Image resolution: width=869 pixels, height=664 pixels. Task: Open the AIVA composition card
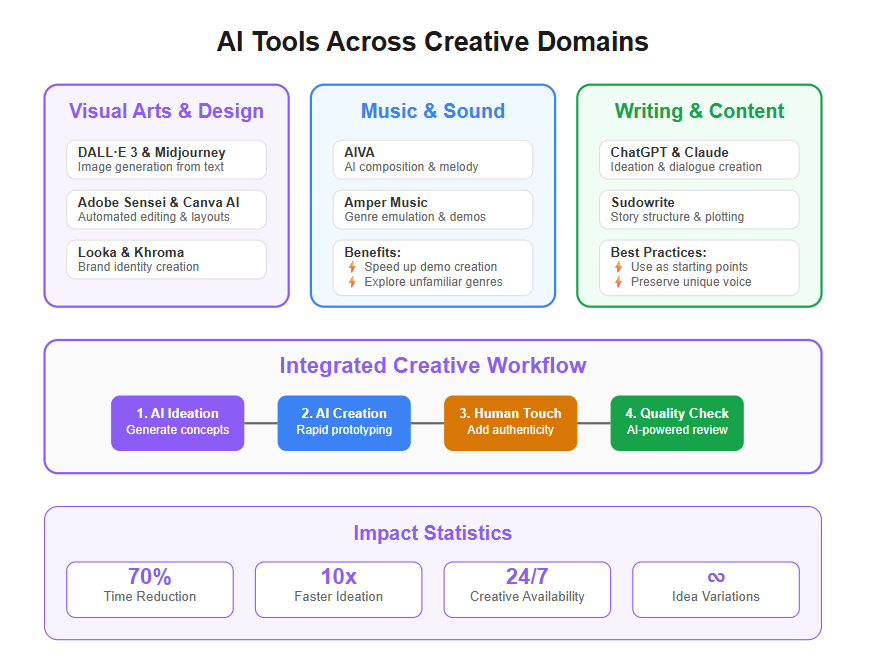tap(433, 160)
